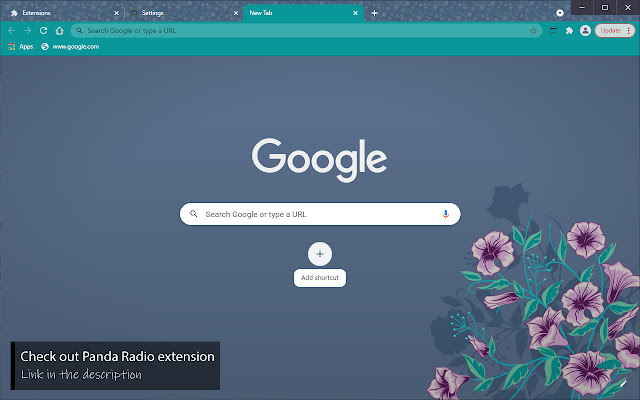The image size is (640, 400).
Task: Focus the address bar
Action: click(306, 31)
